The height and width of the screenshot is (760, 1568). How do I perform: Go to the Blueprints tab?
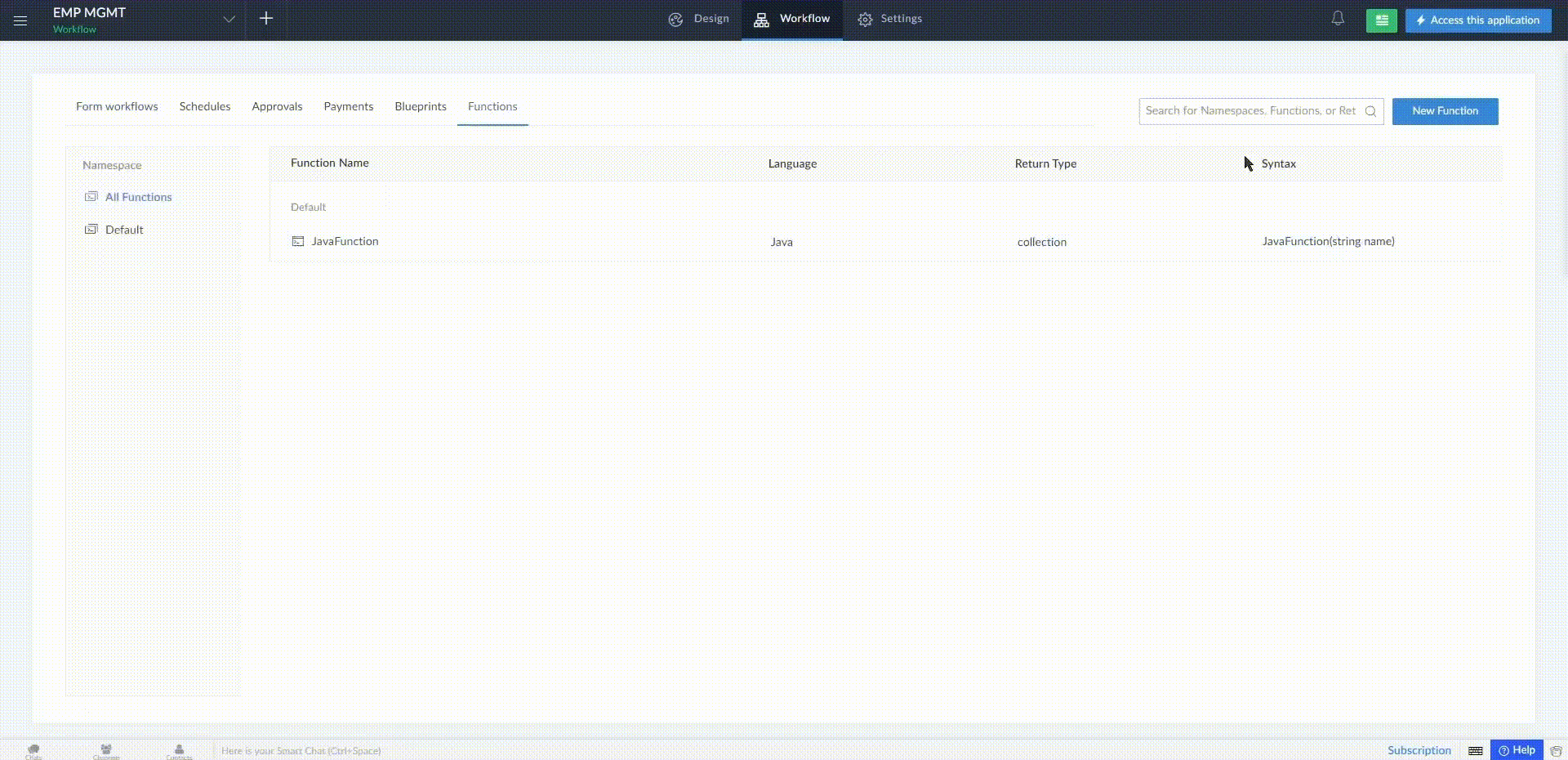421,106
